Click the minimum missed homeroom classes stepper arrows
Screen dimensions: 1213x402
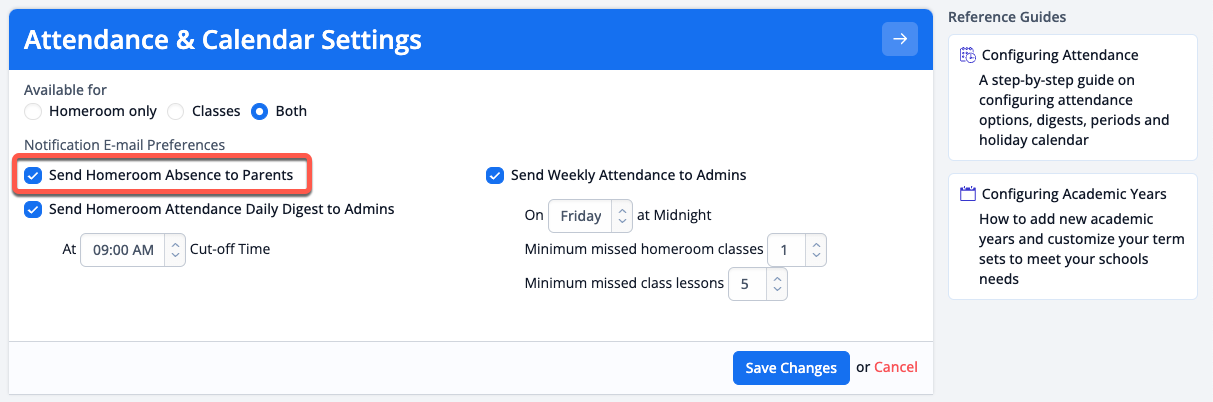pos(816,249)
